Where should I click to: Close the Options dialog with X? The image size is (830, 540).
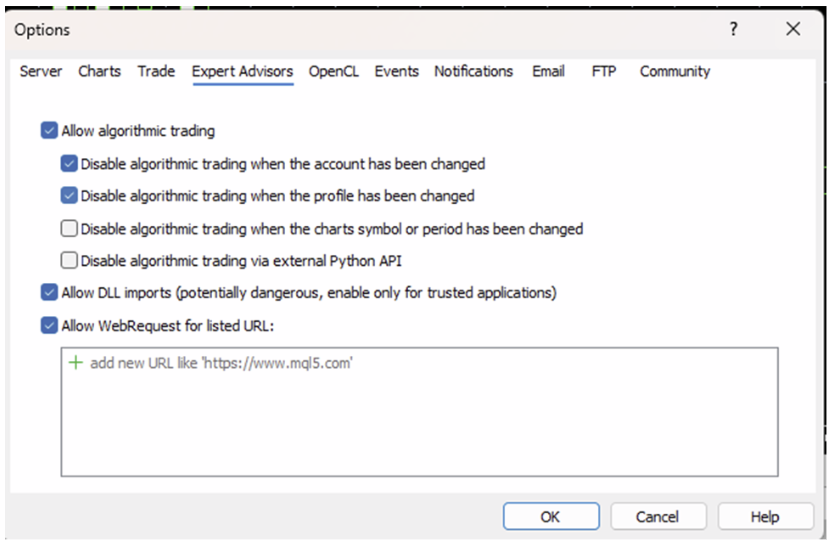tap(793, 30)
